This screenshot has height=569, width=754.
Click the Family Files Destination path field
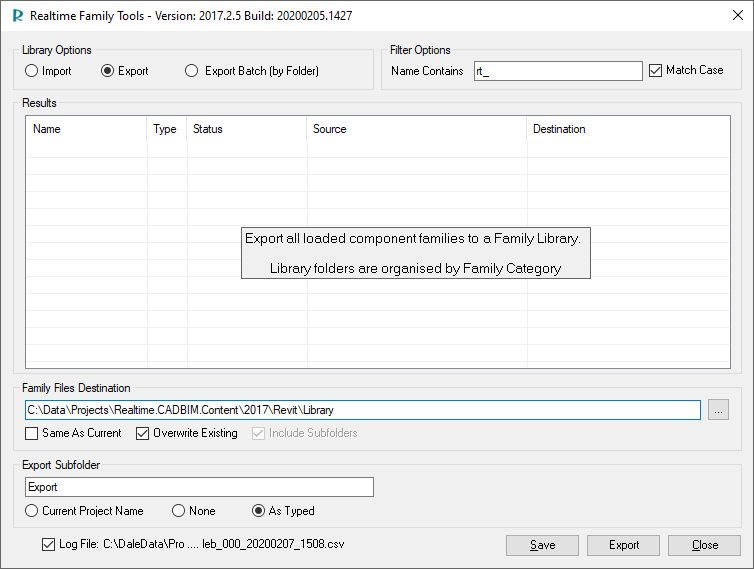363,410
